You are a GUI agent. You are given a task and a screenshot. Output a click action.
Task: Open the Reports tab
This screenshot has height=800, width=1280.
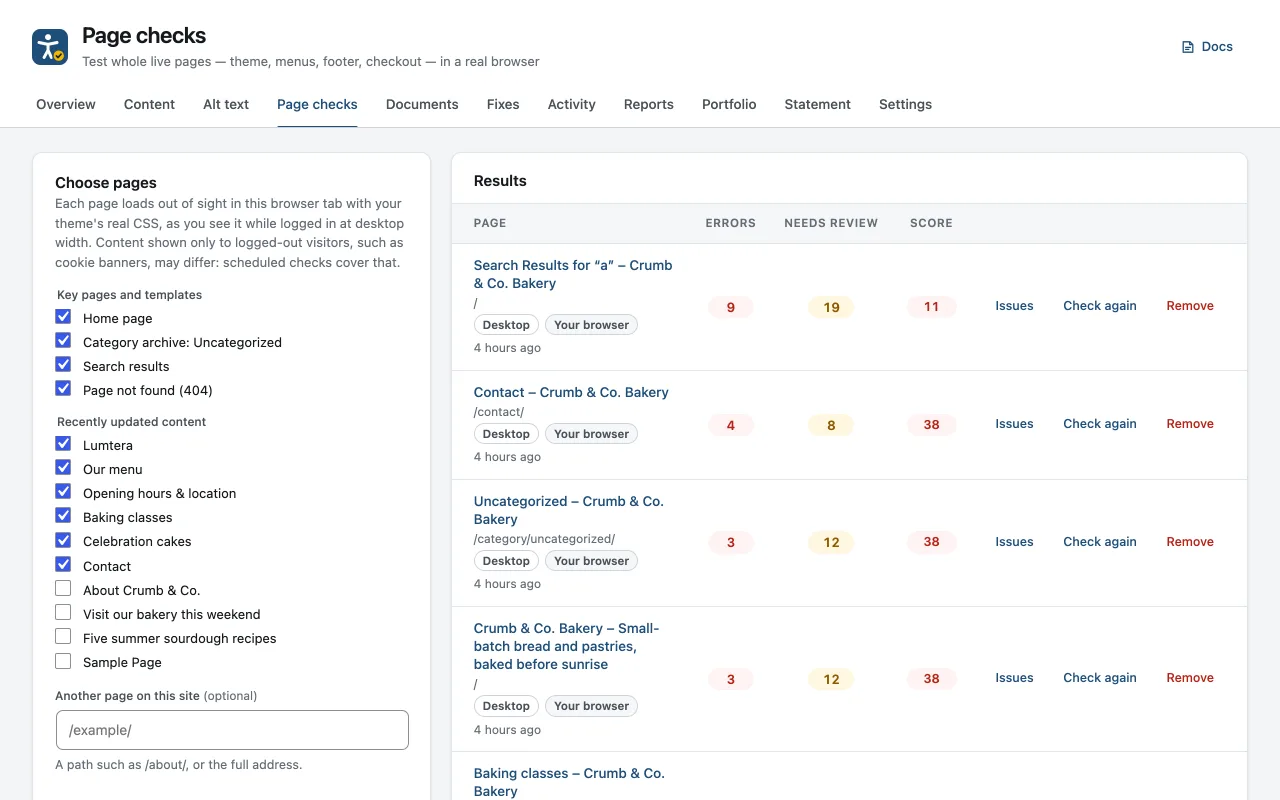pos(649,104)
